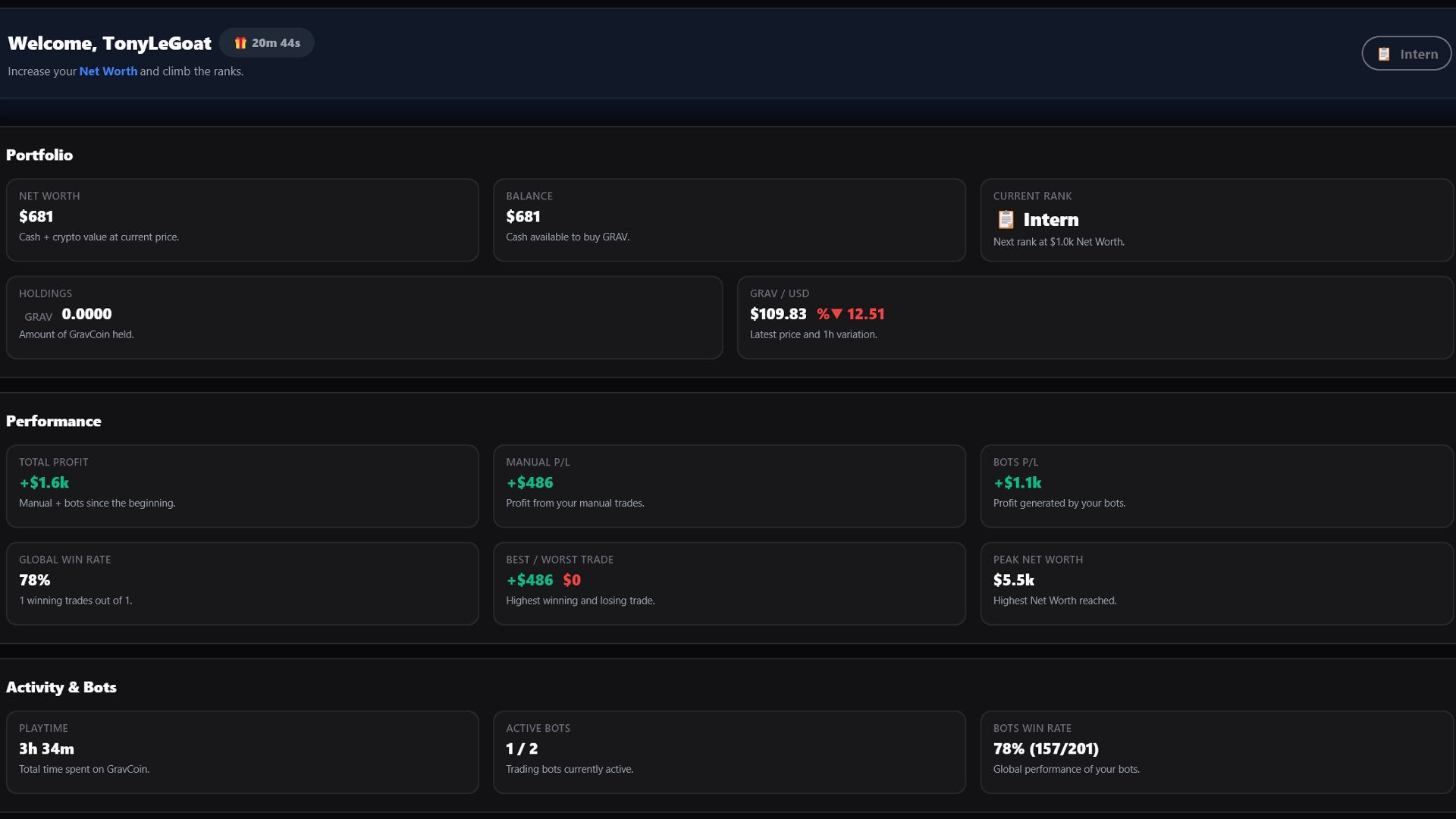Open the Current Rank Intern card

[x=1216, y=220]
